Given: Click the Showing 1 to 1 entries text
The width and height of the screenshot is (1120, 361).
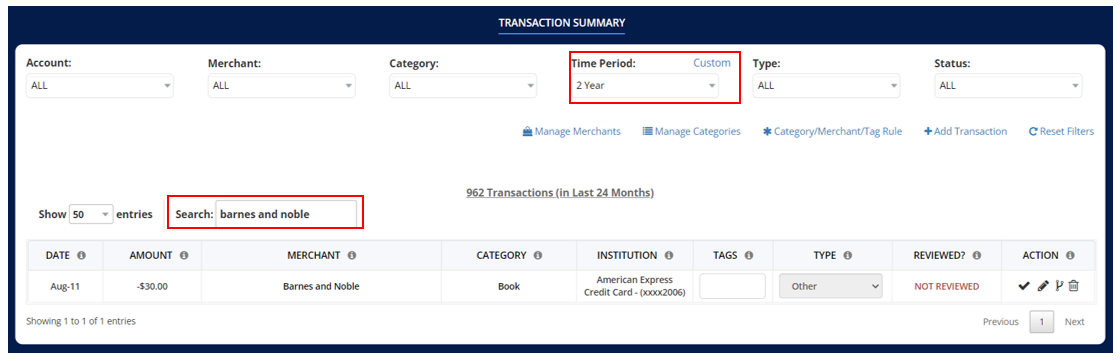Looking at the screenshot, I should click(81, 322).
